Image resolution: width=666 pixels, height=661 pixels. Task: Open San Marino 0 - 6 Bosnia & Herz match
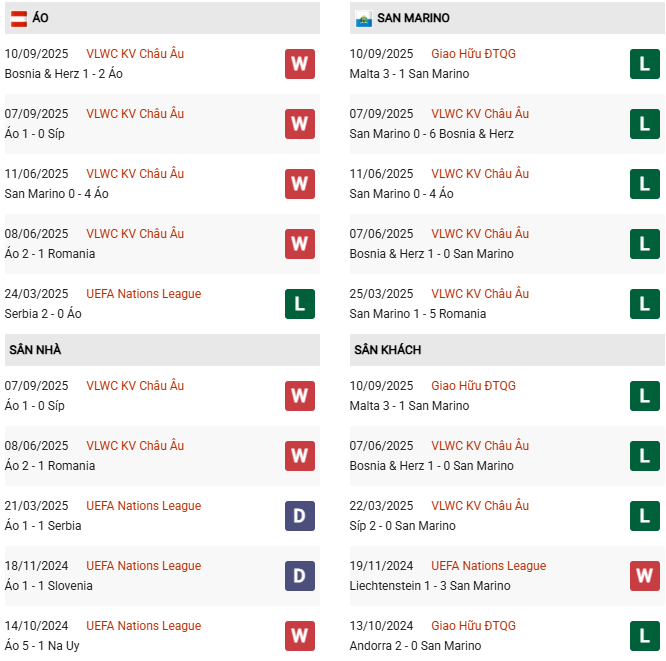(431, 134)
